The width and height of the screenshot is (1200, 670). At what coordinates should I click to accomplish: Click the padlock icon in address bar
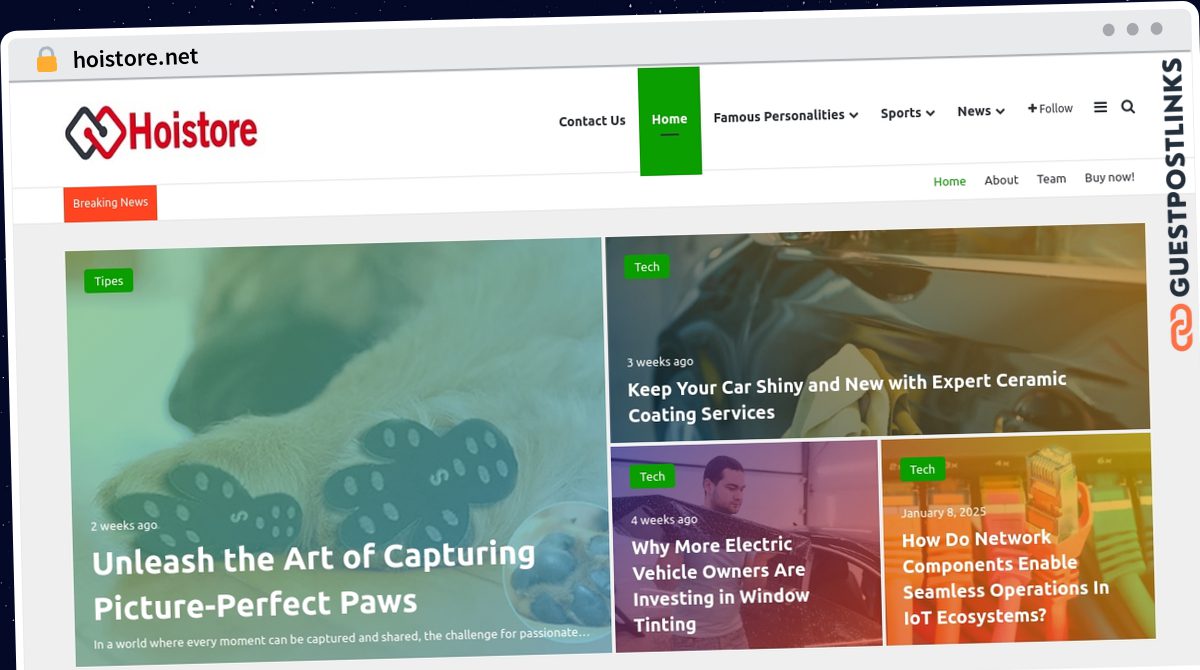coord(46,60)
